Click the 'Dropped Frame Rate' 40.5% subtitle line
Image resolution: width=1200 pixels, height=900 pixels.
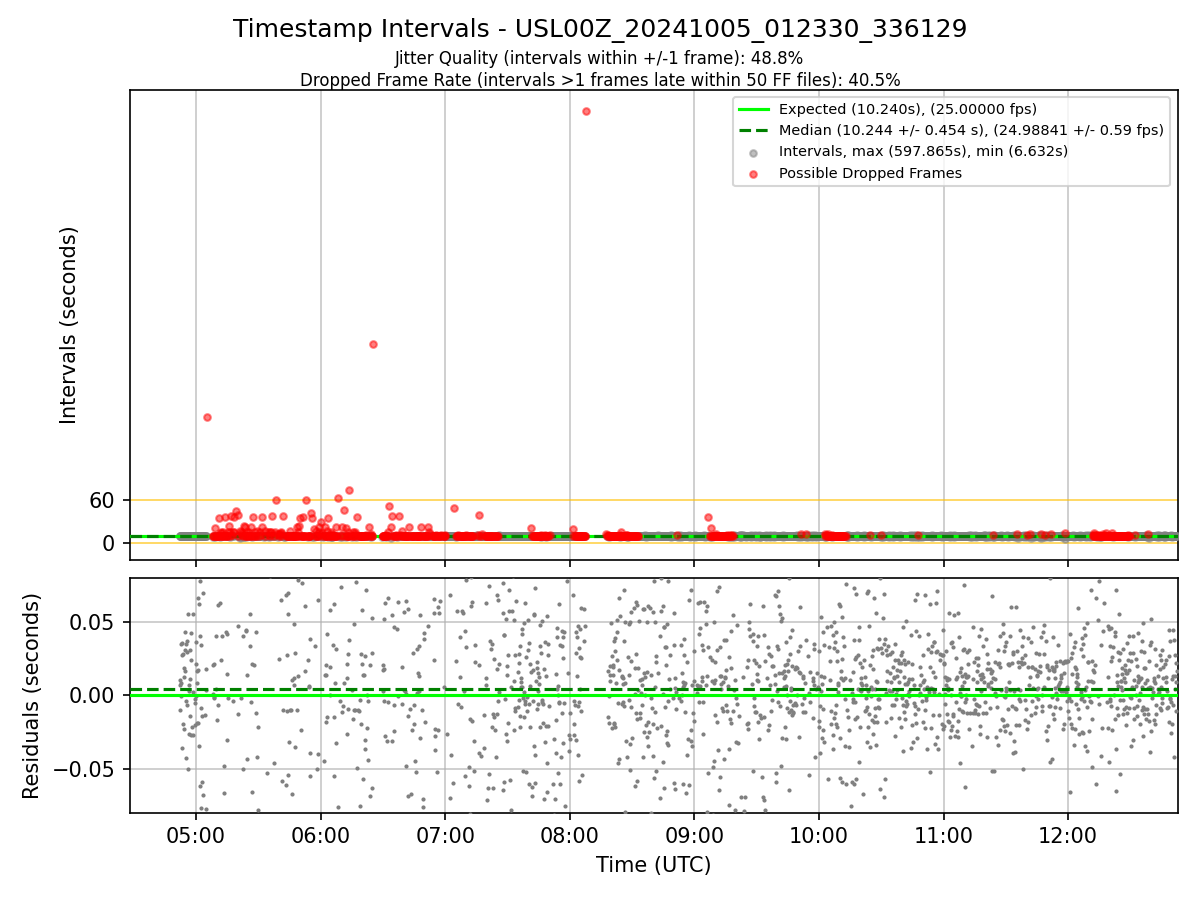pyautogui.click(x=600, y=80)
